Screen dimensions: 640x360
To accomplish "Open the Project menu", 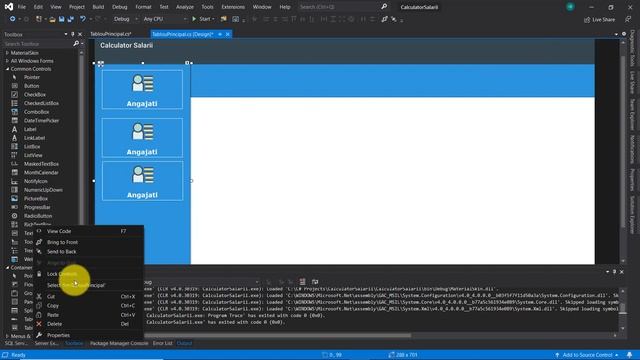I will pos(77,7).
